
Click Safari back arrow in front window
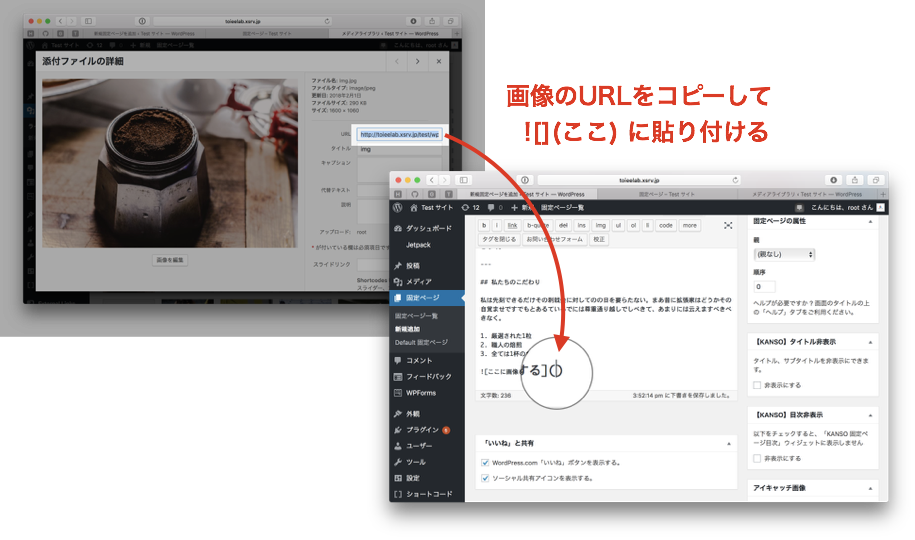coord(432,180)
